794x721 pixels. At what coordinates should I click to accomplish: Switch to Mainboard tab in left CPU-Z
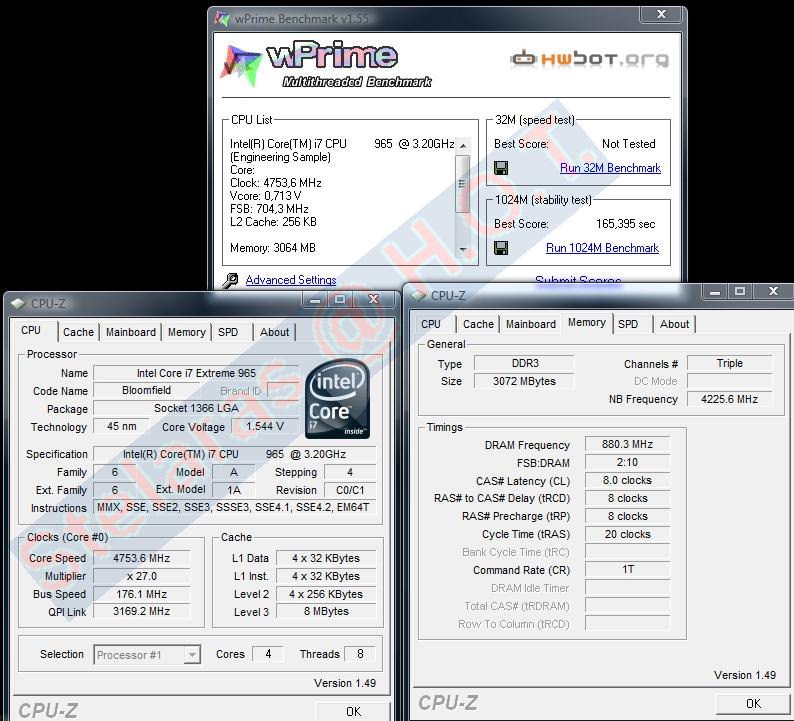pyautogui.click(x=131, y=332)
